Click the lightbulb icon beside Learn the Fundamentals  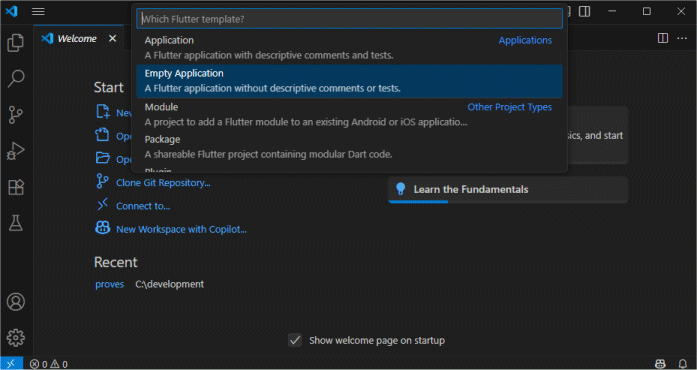tap(401, 189)
